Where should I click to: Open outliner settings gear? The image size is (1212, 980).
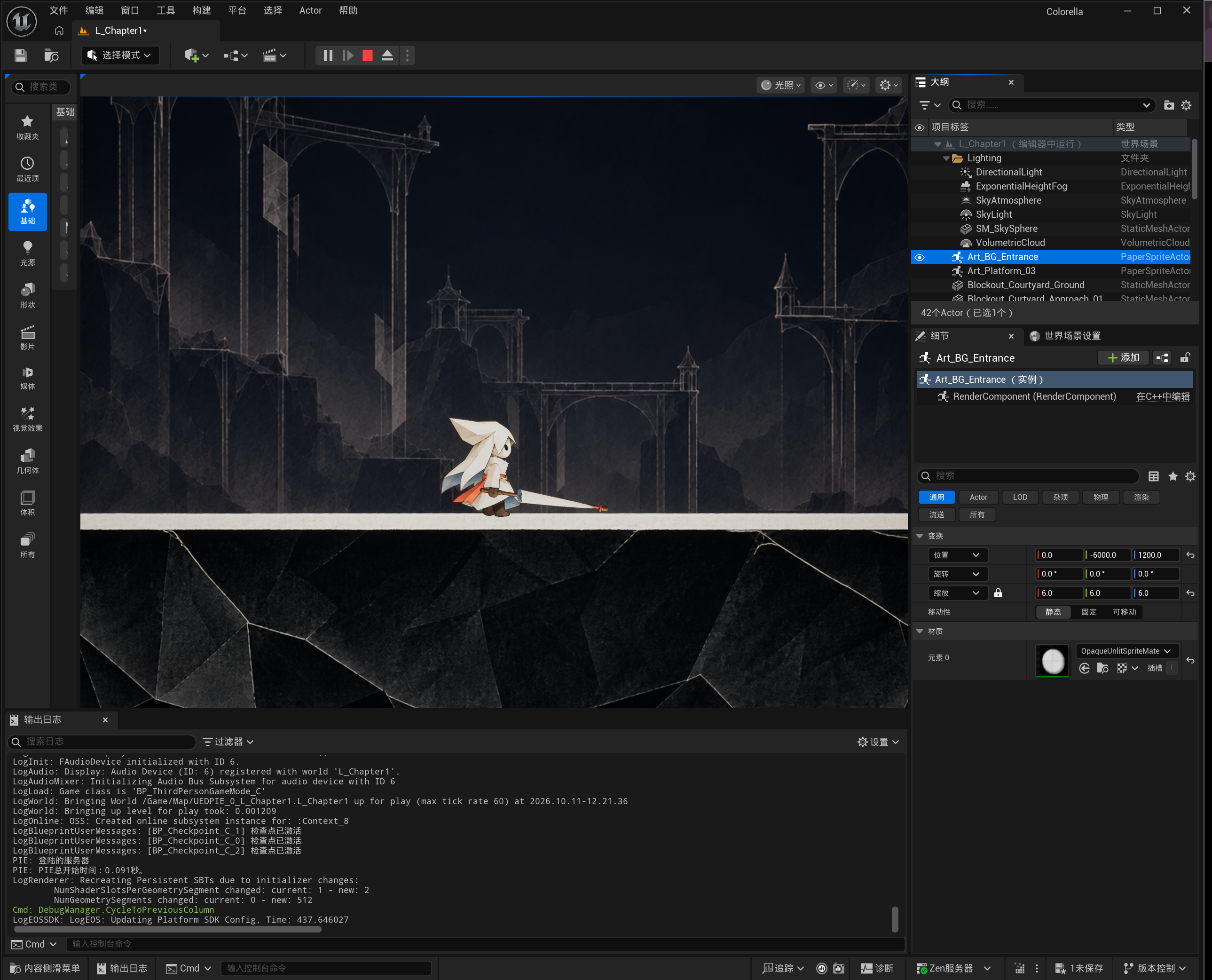(x=1186, y=105)
